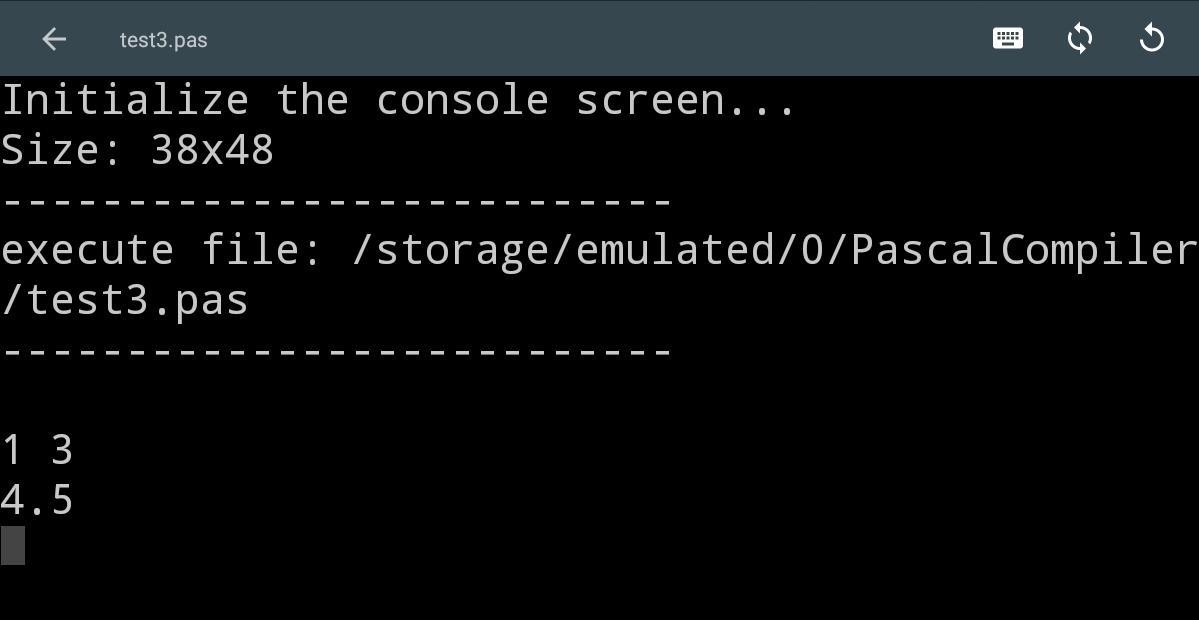Screen dimensions: 1199x620
Task: Click the word 'console' in first line
Action: (x=462, y=100)
